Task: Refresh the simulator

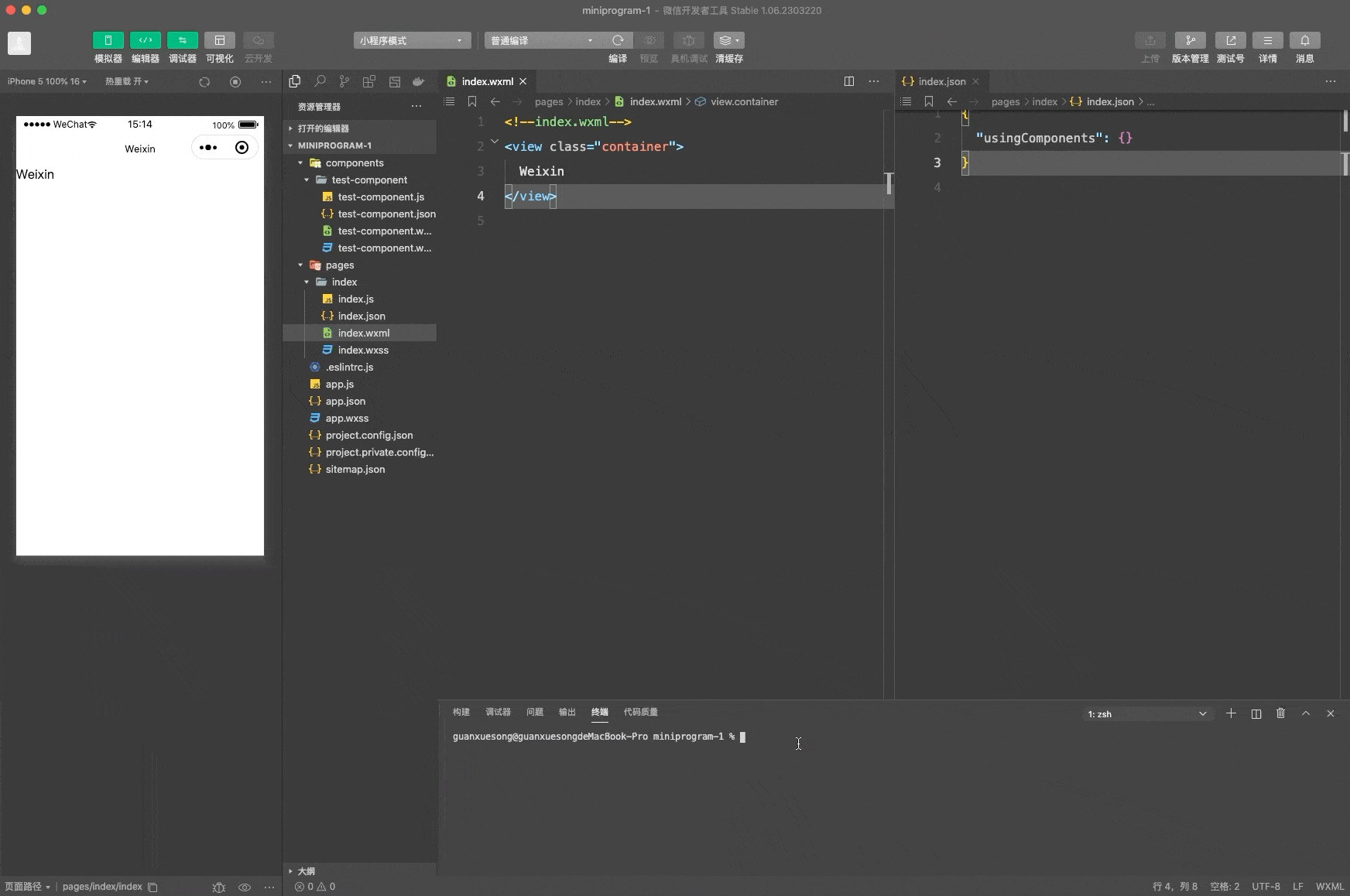Action: 204,81
